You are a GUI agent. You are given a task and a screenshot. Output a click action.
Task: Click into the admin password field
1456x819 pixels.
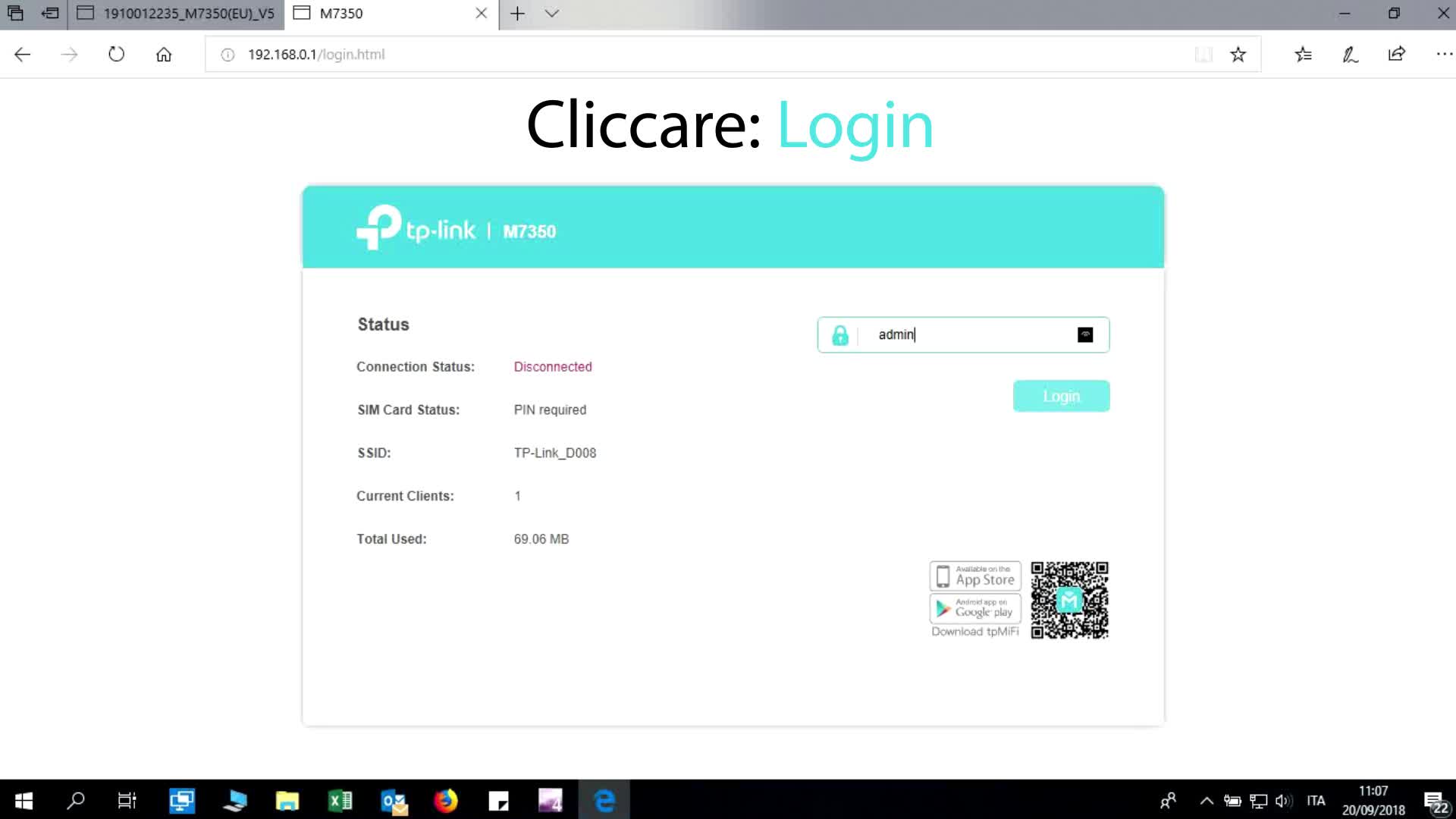971,335
